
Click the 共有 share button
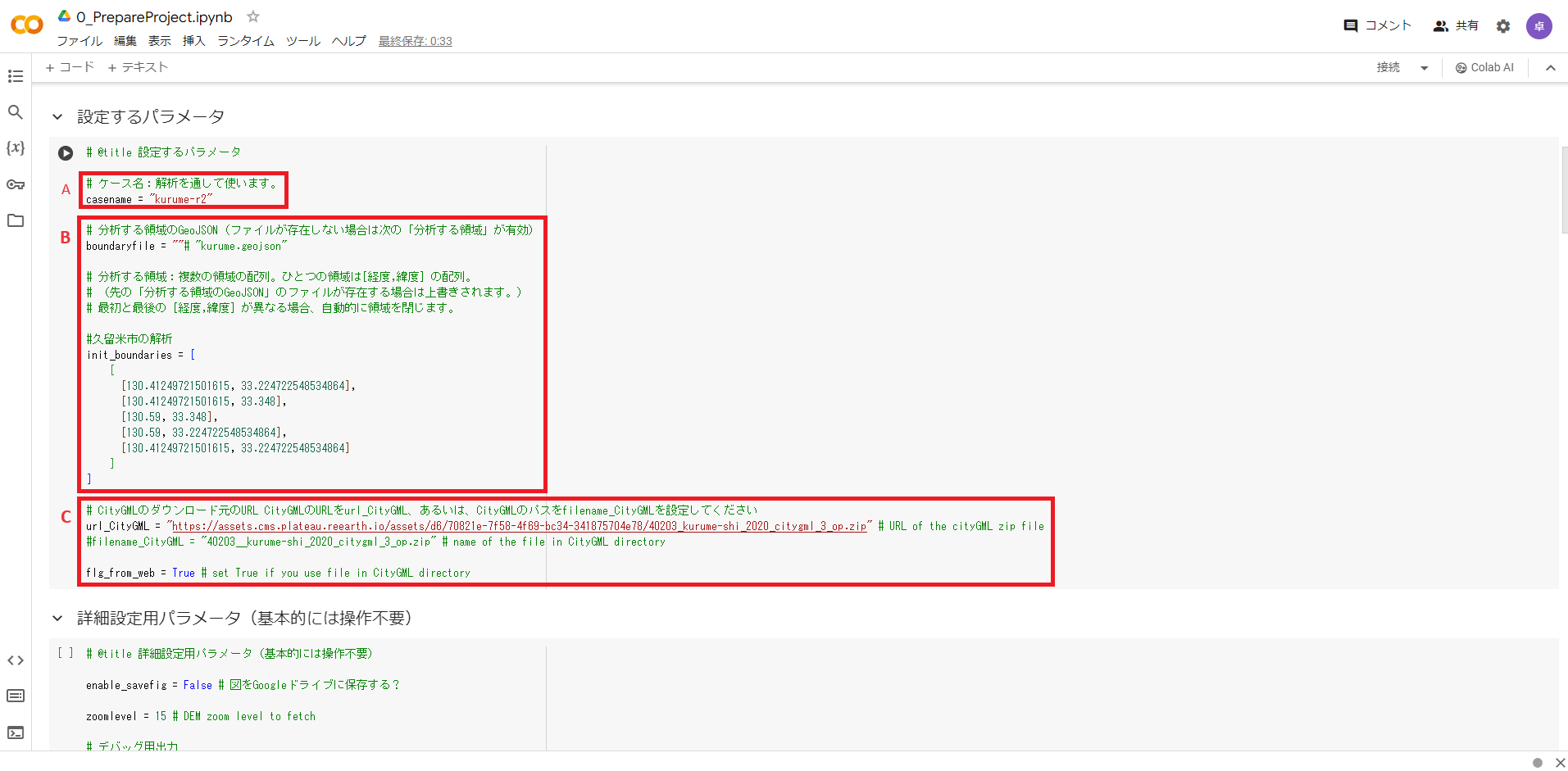pos(1456,26)
